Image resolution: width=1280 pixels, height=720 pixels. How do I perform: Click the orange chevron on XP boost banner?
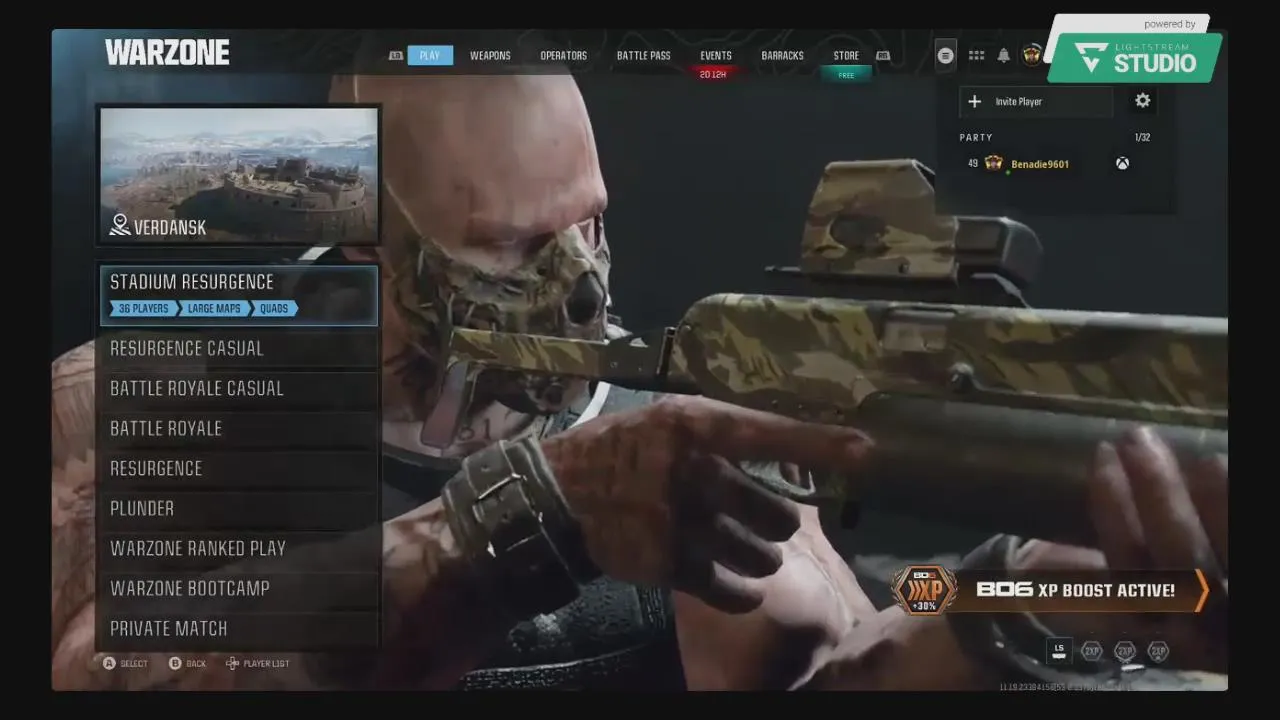tap(1201, 590)
